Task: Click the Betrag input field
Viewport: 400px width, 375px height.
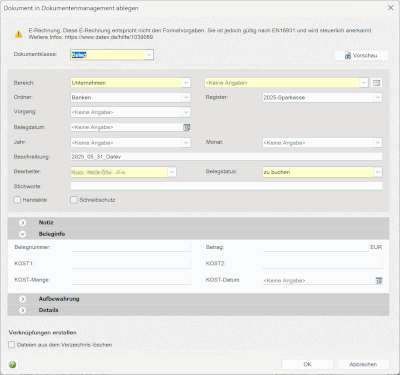Action: [x=315, y=247]
